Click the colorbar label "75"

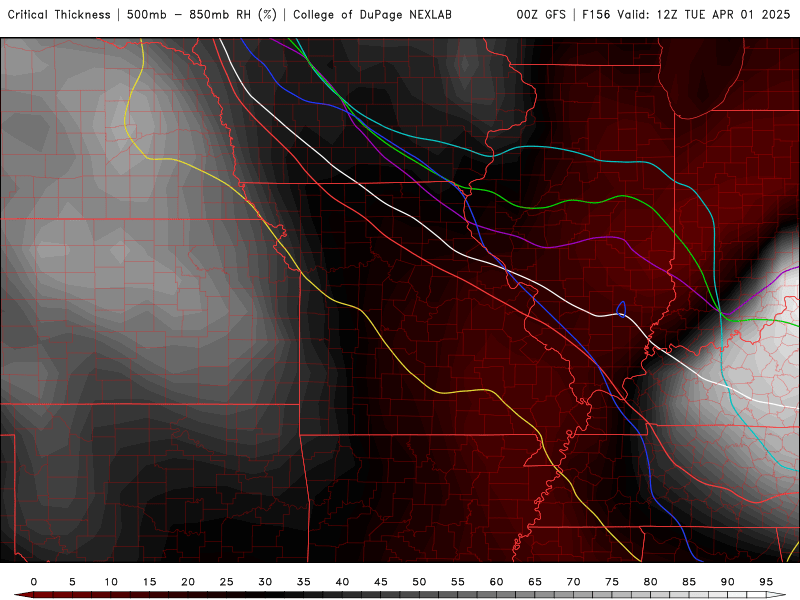612,582
